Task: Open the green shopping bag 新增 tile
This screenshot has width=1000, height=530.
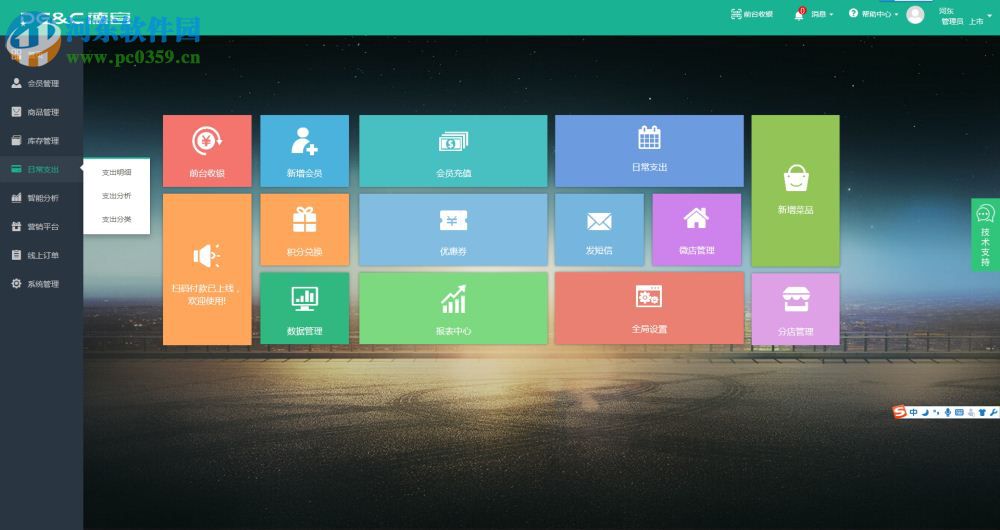Action: click(x=795, y=191)
